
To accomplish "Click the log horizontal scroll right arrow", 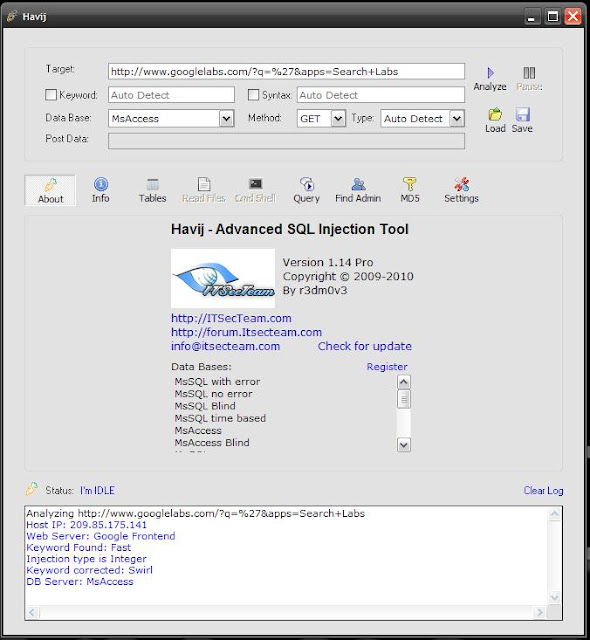I will [540, 612].
